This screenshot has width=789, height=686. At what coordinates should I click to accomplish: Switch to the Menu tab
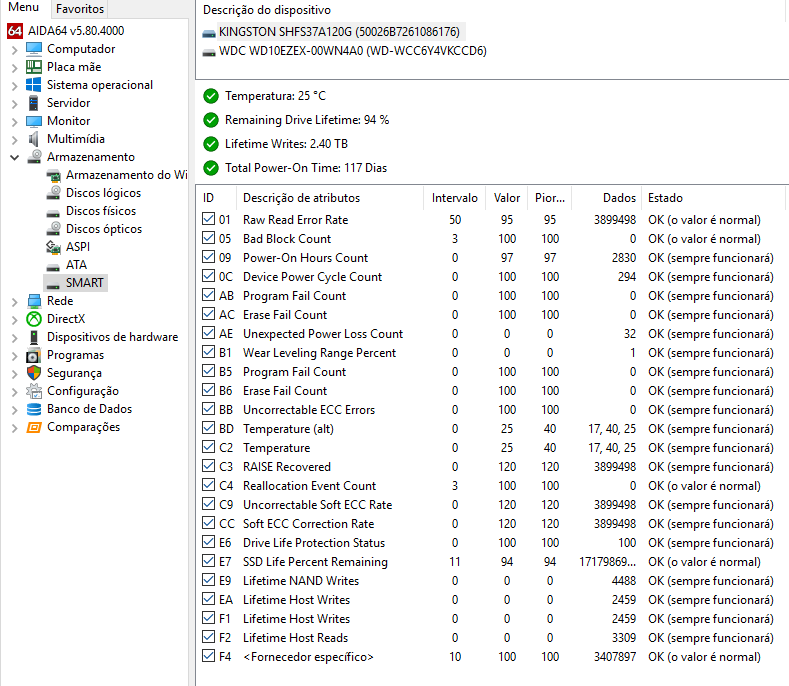click(x=24, y=8)
